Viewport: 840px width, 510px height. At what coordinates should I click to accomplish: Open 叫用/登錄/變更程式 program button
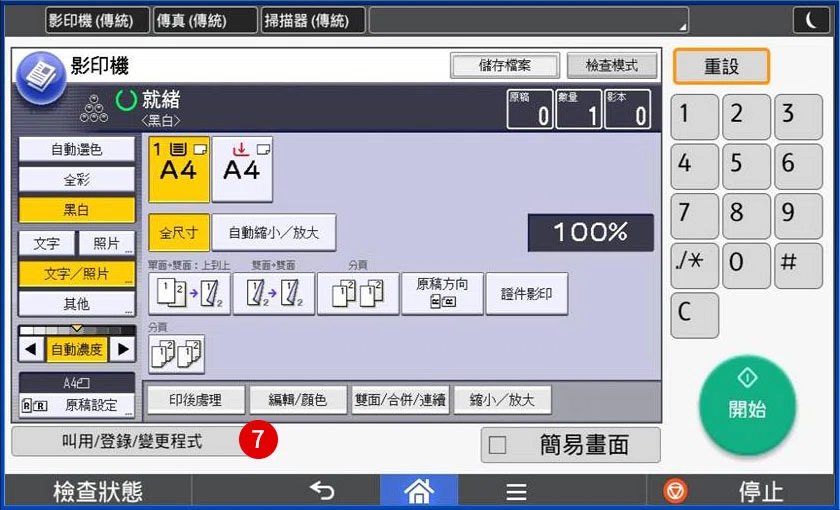tap(132, 442)
